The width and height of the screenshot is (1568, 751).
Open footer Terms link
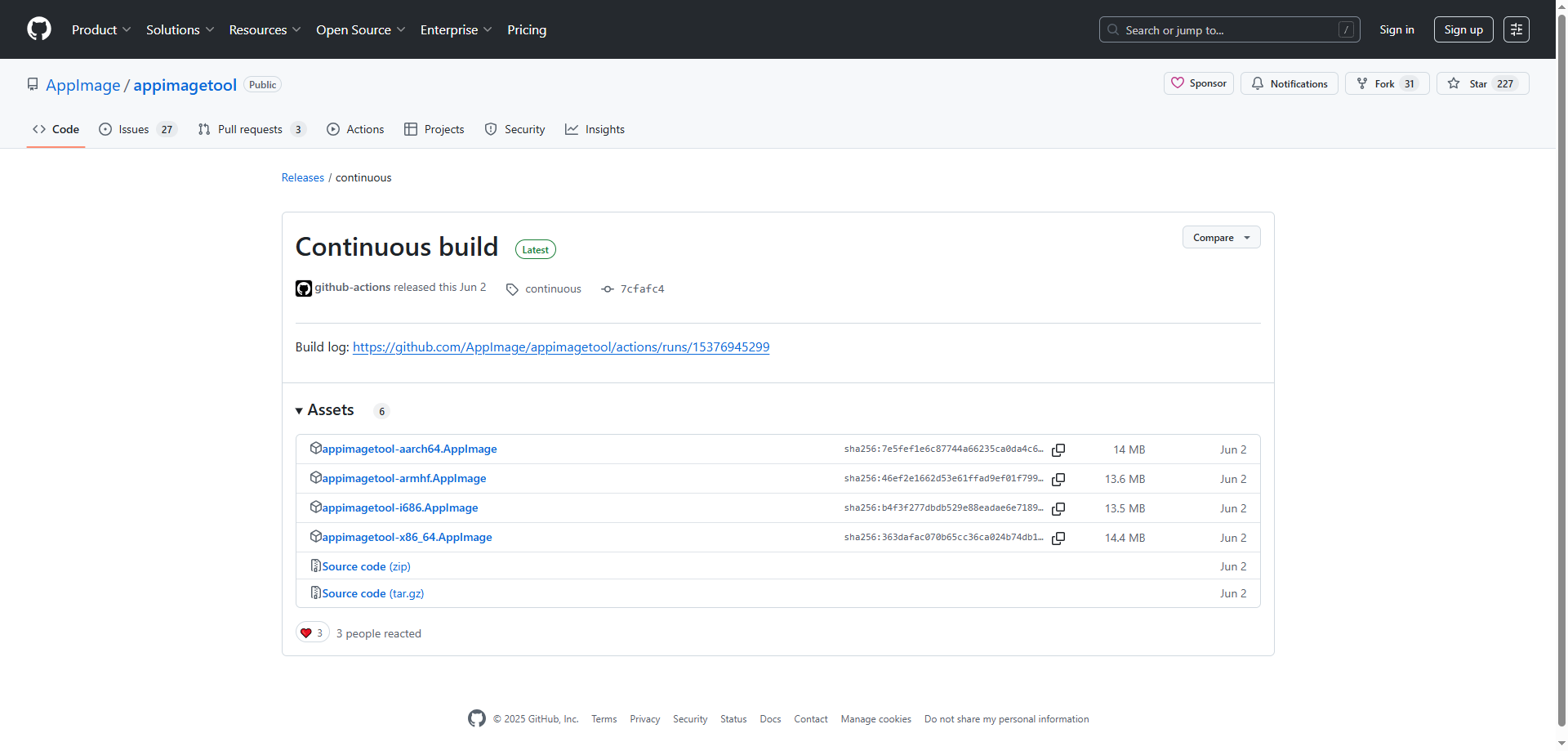point(604,719)
